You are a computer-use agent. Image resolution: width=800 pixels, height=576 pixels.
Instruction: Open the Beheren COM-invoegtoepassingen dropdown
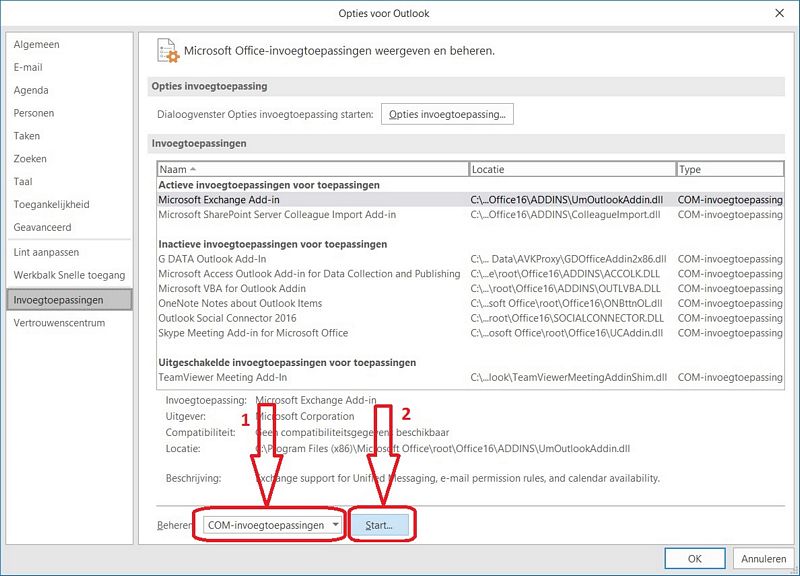tap(272, 525)
